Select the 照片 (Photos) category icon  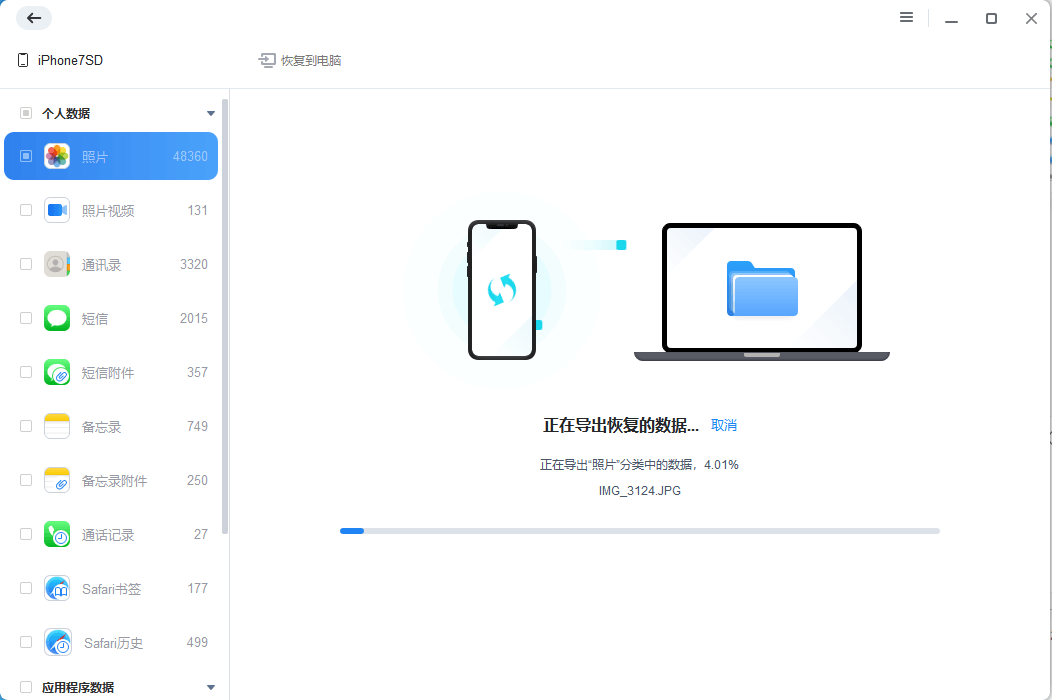[x=58, y=156]
